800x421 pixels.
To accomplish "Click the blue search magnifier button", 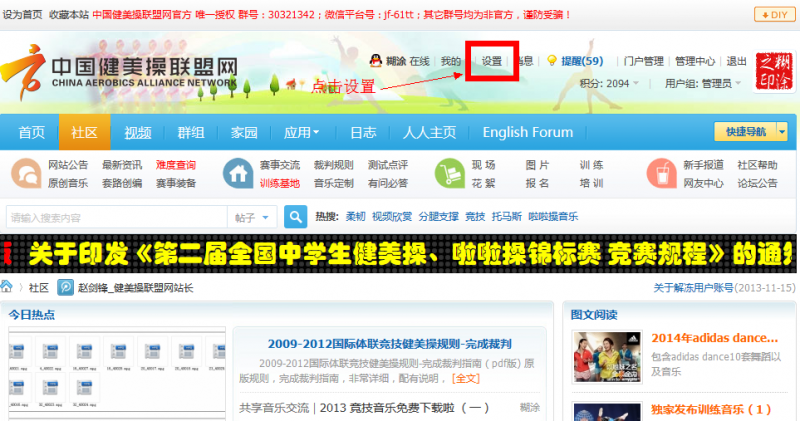I will 295,217.
